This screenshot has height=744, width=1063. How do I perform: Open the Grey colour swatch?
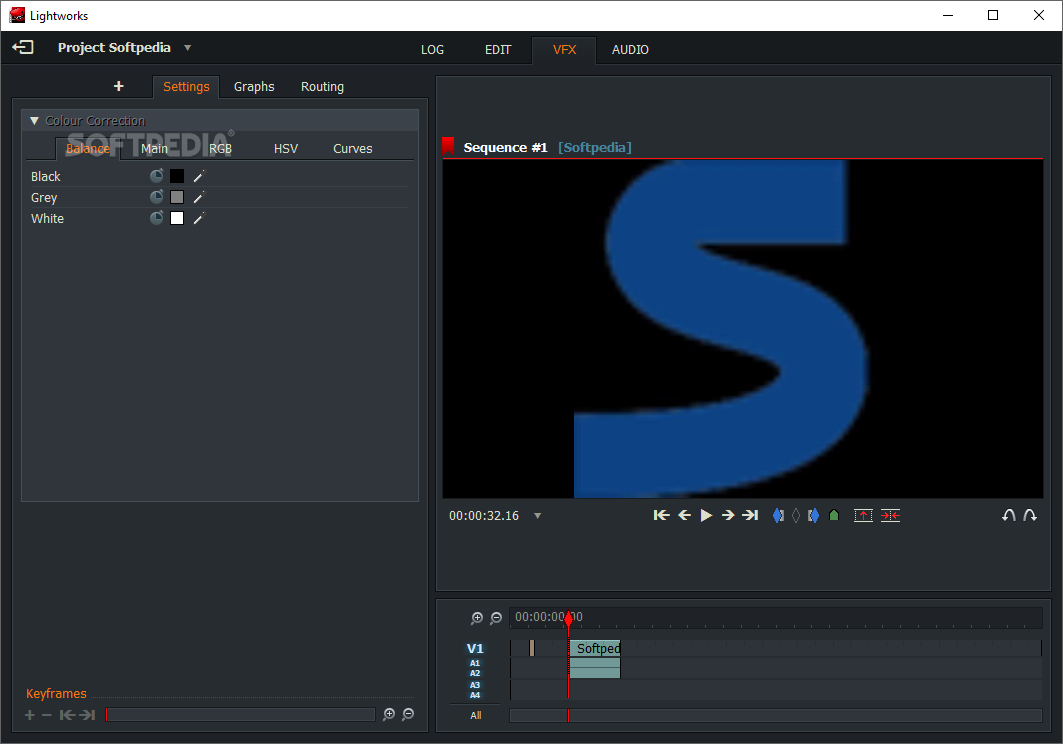click(177, 197)
